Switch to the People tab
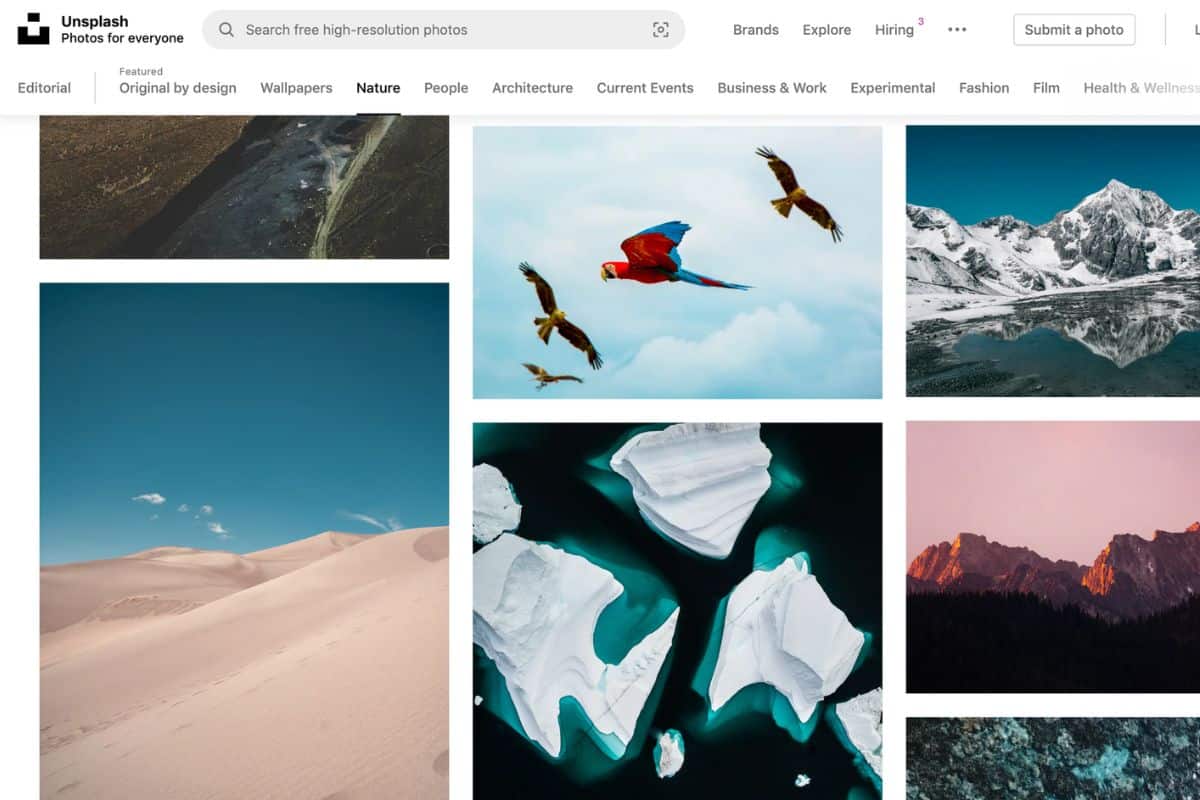This screenshot has height=800, width=1200. click(x=446, y=88)
